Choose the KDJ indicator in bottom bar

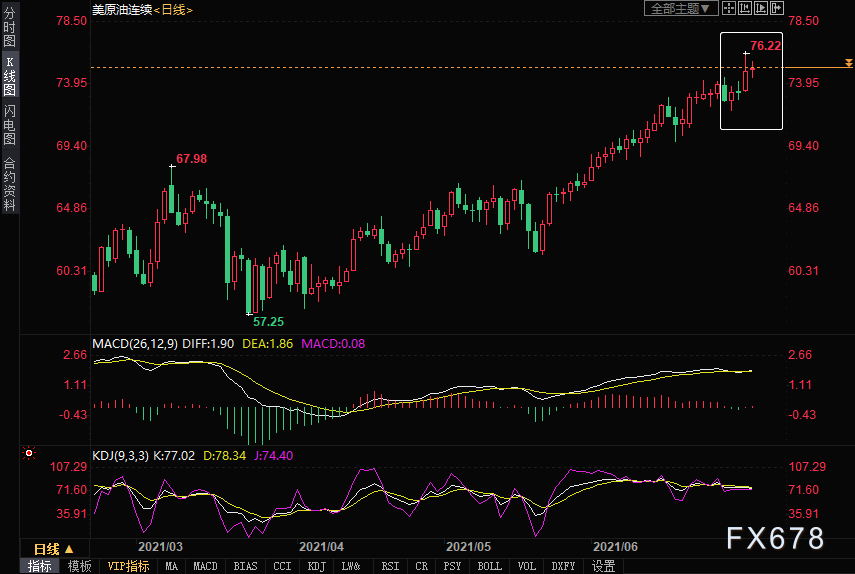coord(317,566)
